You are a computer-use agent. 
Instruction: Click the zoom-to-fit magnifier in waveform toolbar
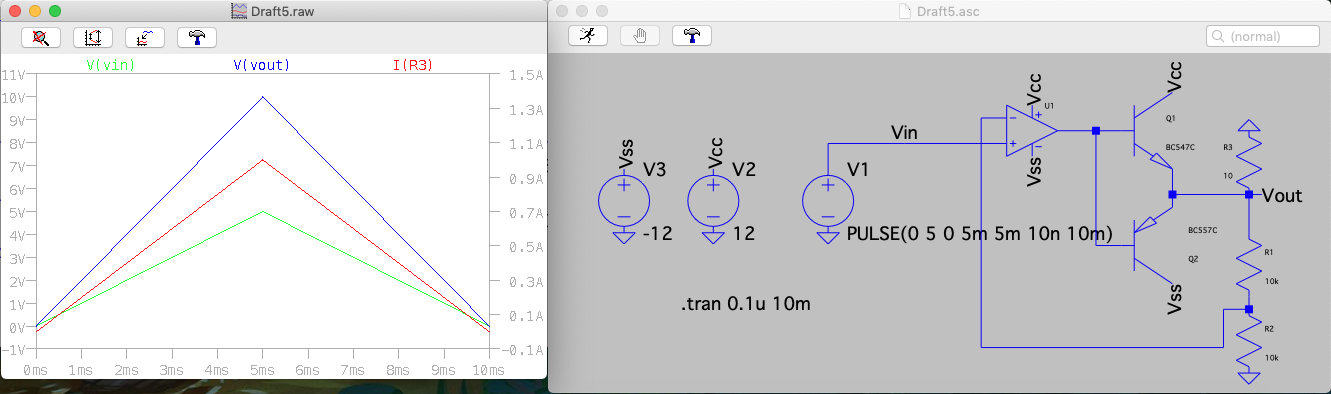(41, 37)
